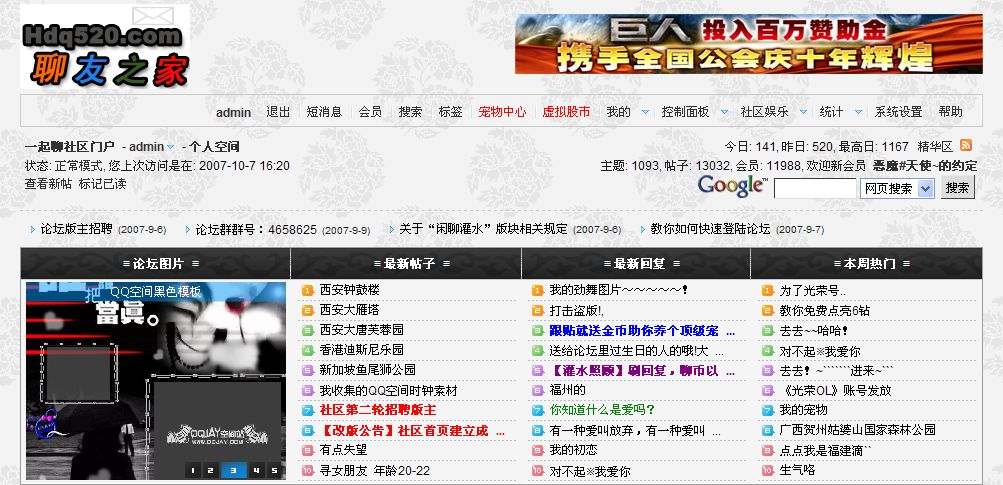Click number 10 icon beside 生气咯

click(768, 471)
